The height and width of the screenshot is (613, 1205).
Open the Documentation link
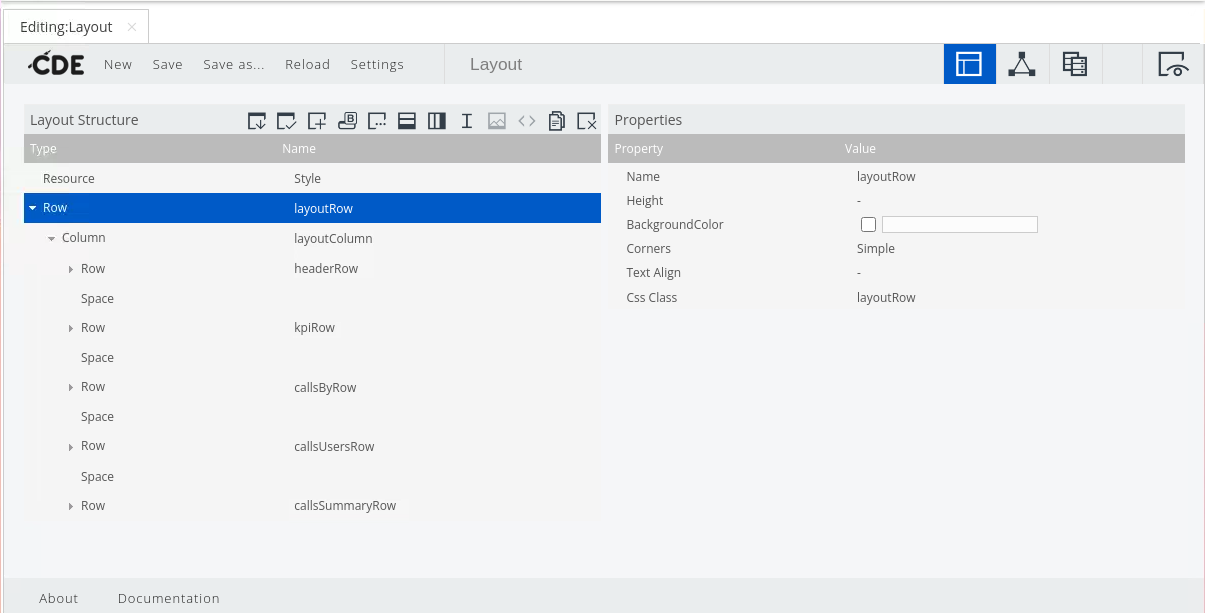coord(168,598)
